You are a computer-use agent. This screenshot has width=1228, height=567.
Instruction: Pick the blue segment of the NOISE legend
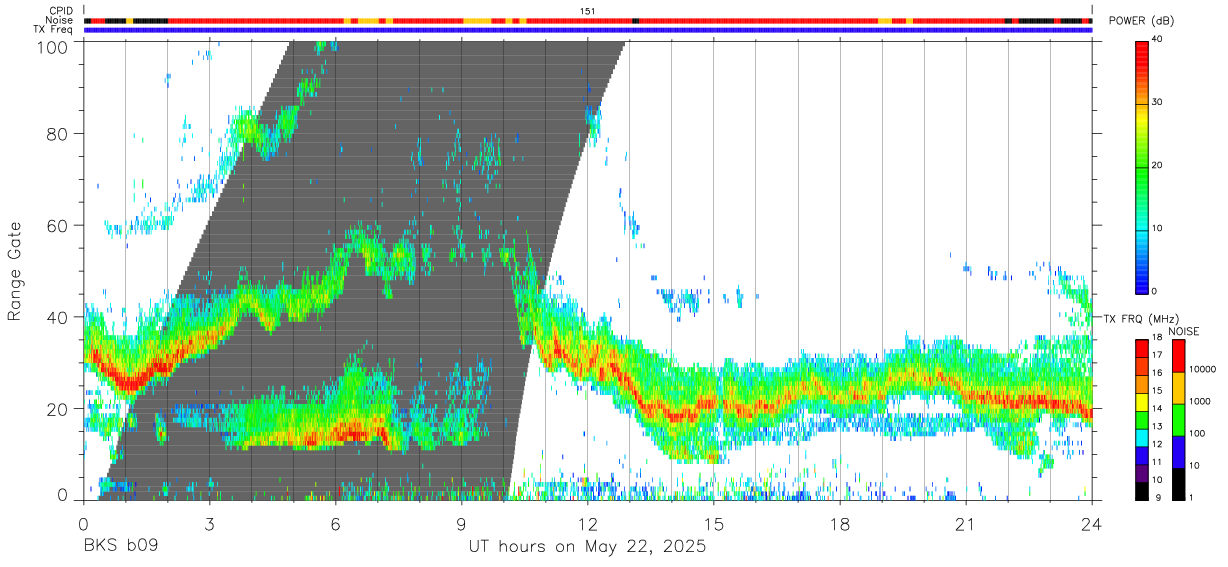[1177, 453]
